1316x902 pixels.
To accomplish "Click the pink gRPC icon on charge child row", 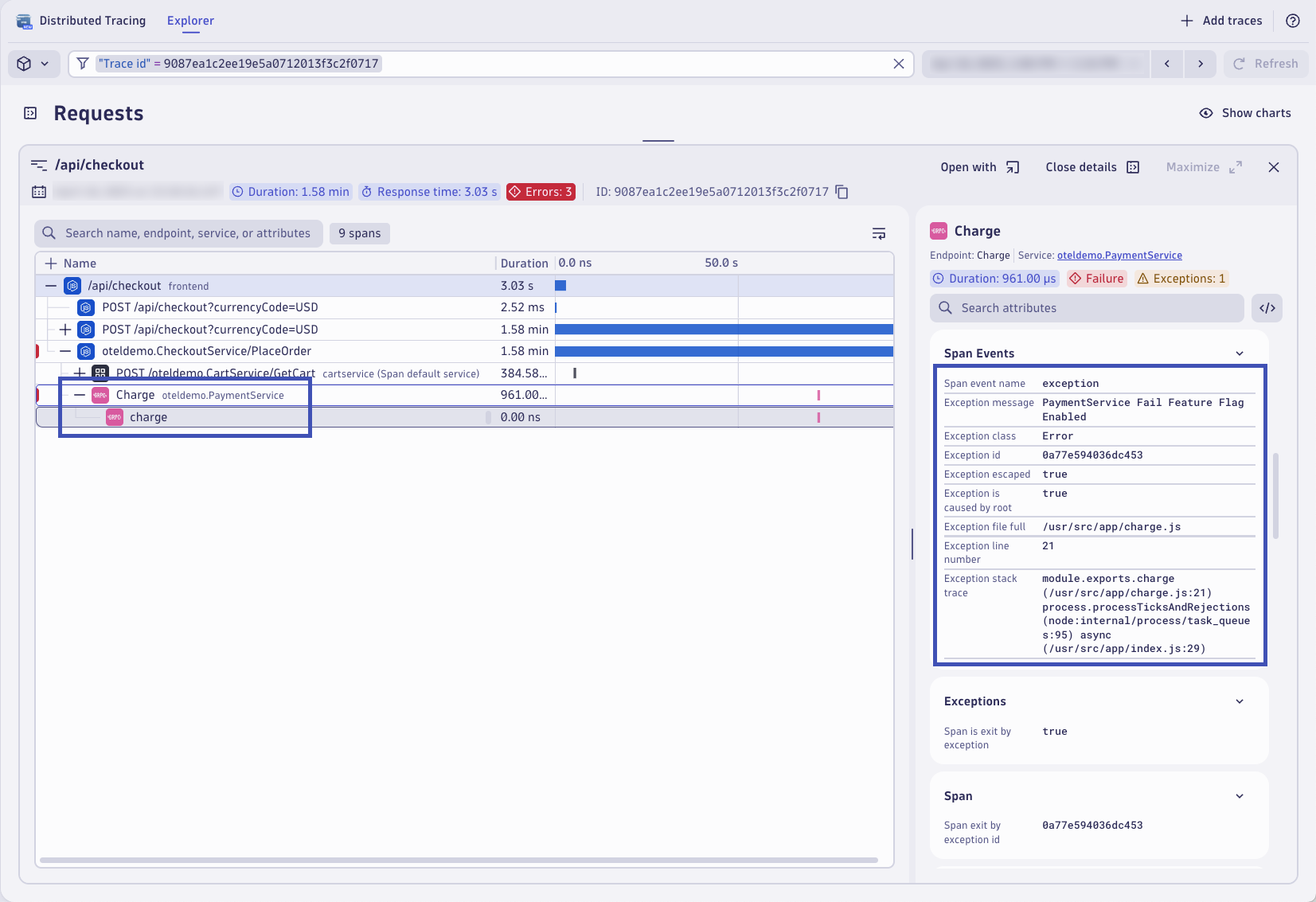I will coord(115,417).
